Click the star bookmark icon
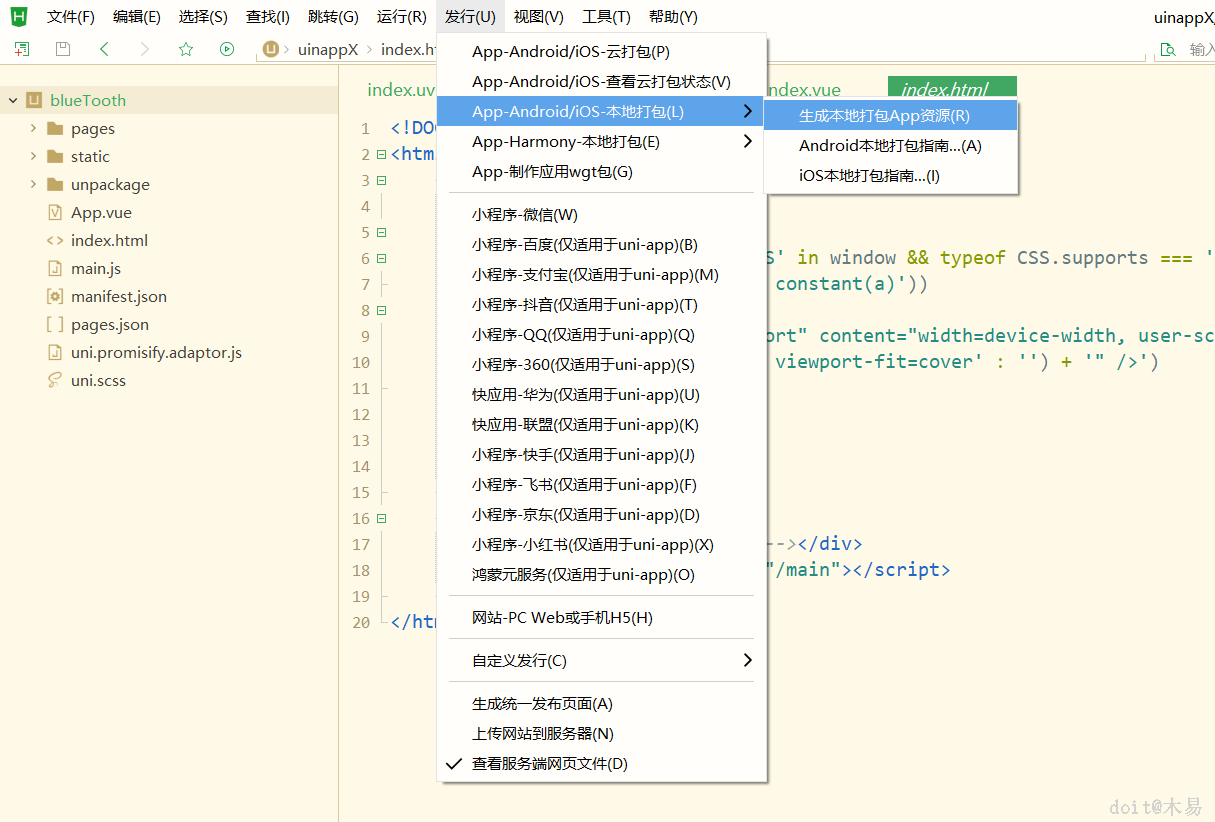Viewport: 1215px width, 822px height. click(186, 49)
